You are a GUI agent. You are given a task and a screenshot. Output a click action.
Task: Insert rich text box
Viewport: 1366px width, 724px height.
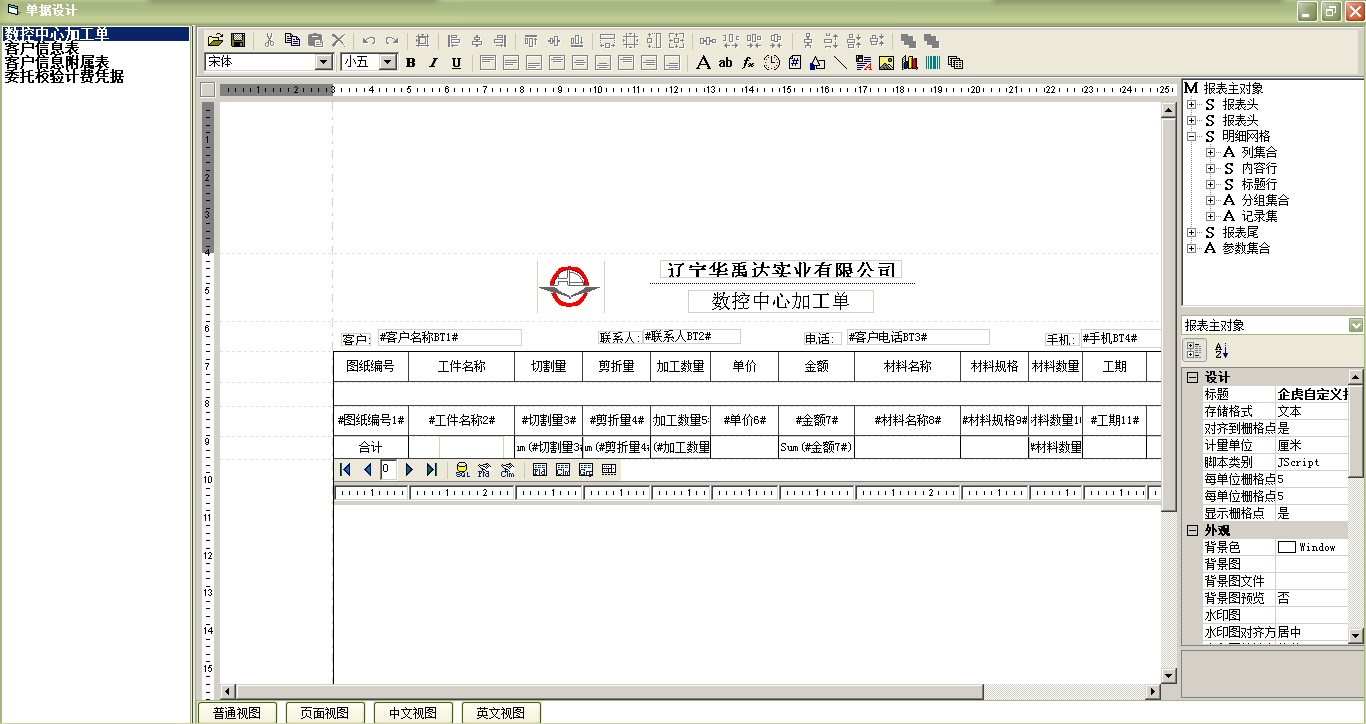(863, 62)
